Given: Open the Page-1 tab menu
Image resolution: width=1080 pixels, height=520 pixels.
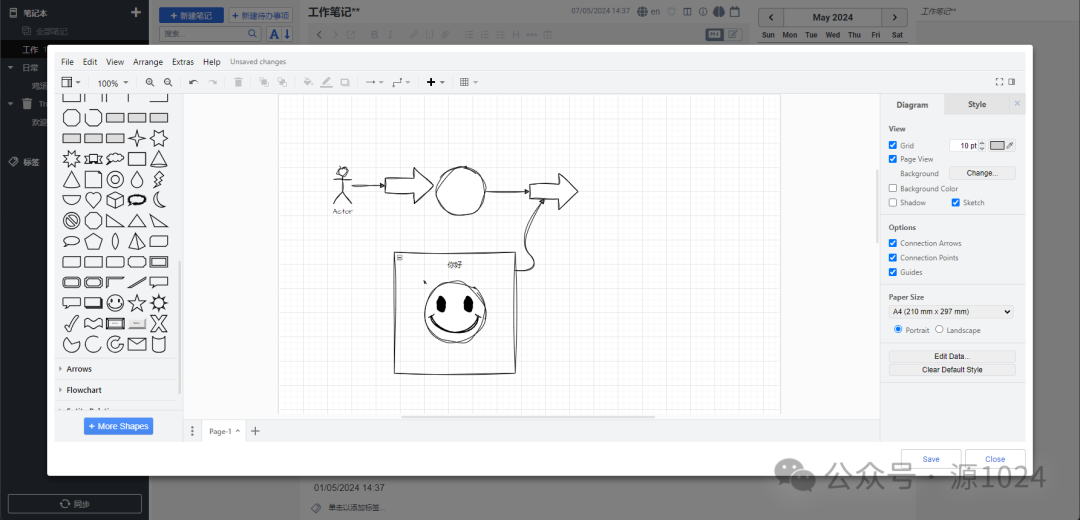Looking at the screenshot, I should click(224, 431).
